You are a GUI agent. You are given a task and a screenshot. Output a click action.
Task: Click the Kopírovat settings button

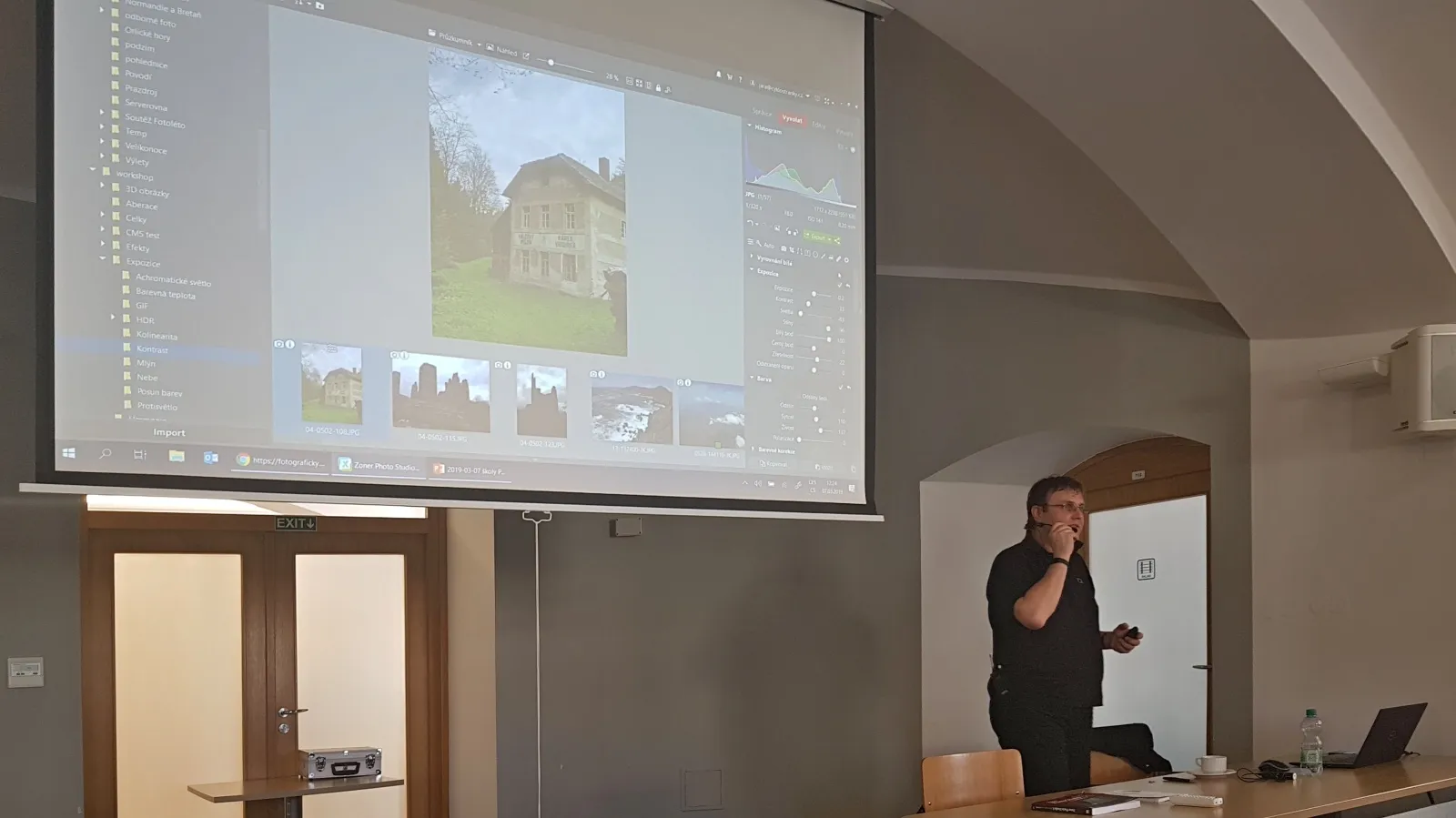775,463
